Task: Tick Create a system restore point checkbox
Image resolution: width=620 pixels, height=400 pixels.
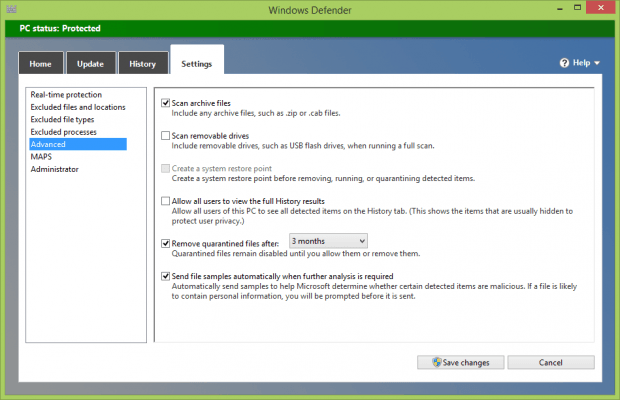Action: pos(166,169)
